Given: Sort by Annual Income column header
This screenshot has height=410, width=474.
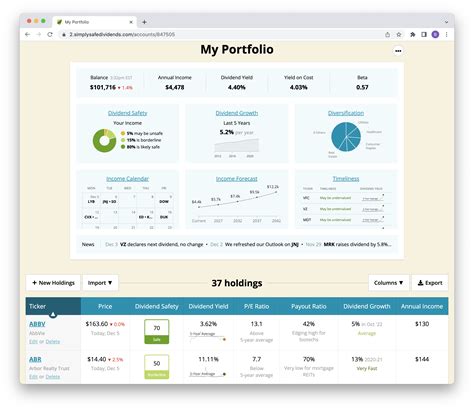Looking at the screenshot, I should (x=422, y=306).
